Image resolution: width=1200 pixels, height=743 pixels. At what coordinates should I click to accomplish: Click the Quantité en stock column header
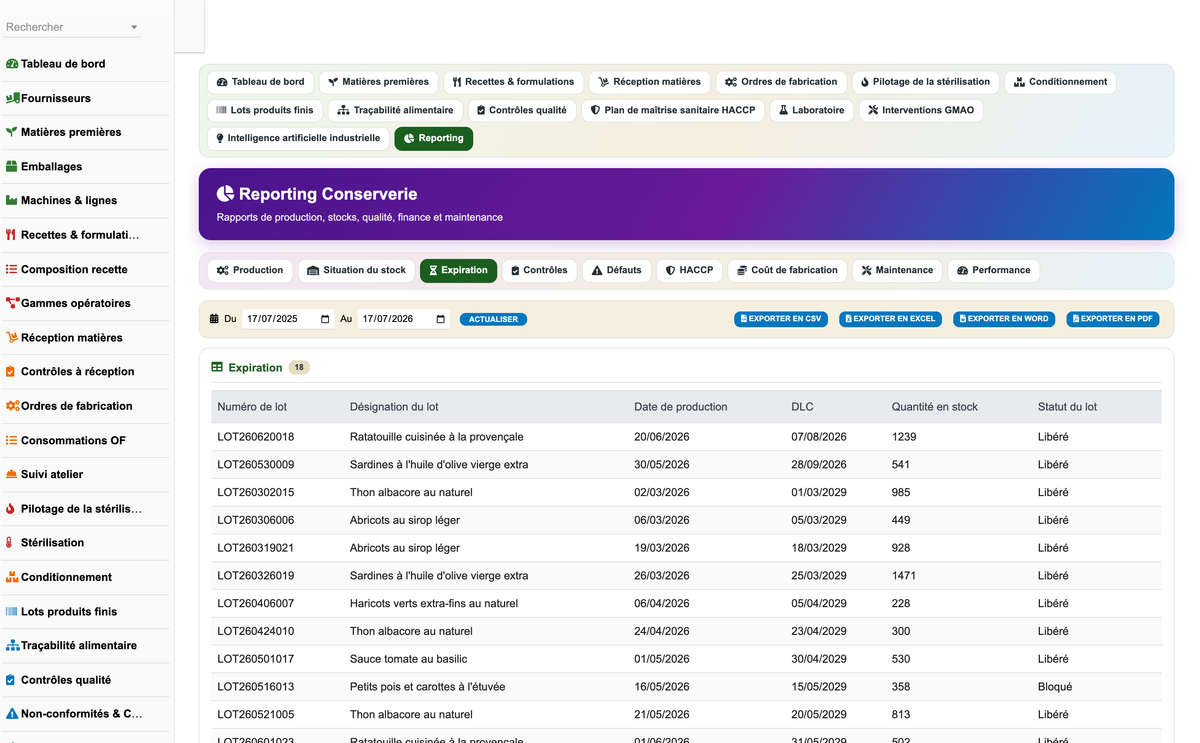935,407
